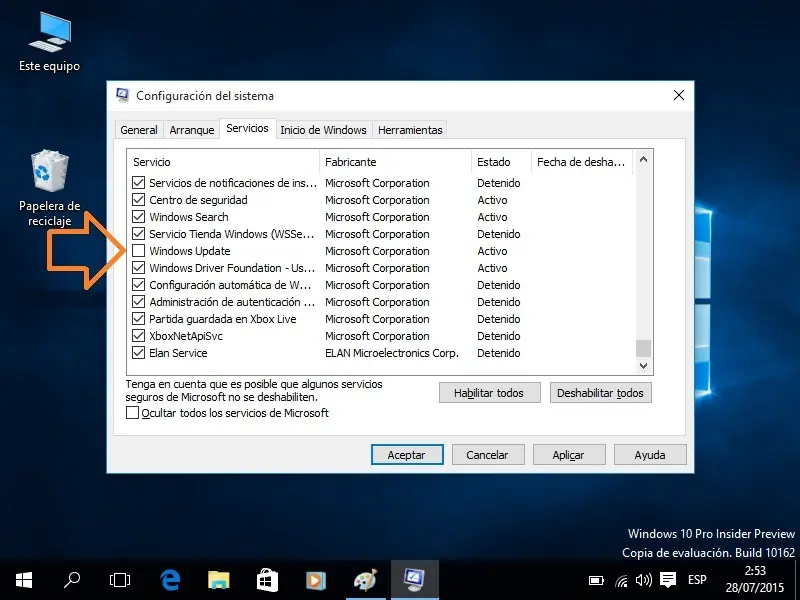
Task: Click the System Configuration taskbar icon
Action: 414,580
